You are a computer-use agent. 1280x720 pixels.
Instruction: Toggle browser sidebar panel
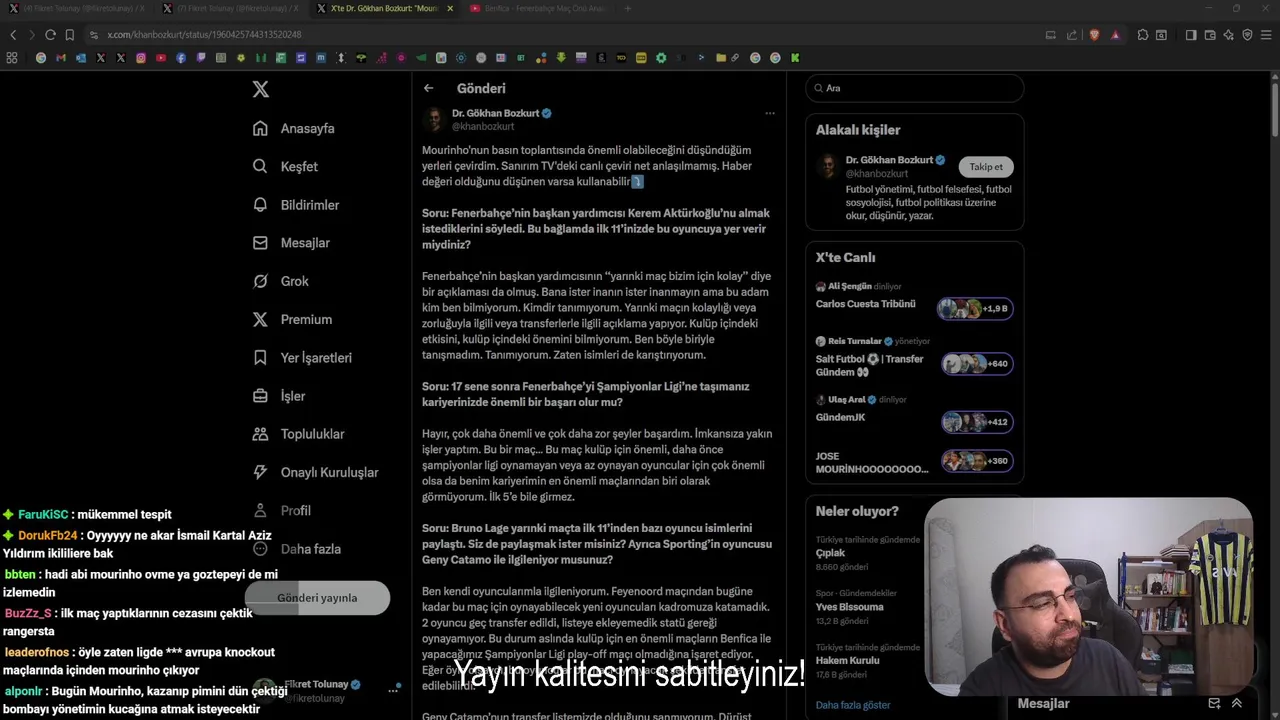(x=1191, y=35)
